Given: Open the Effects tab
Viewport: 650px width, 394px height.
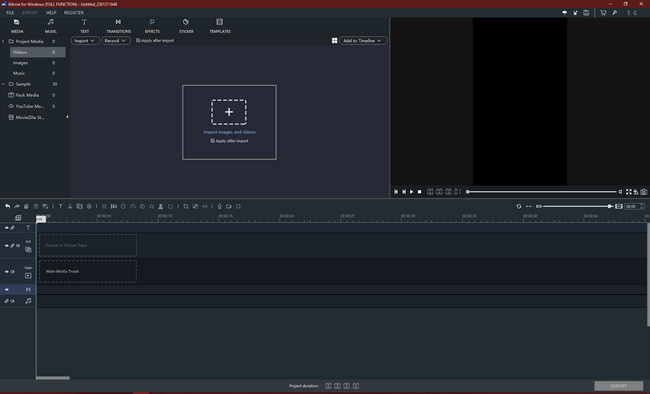Looking at the screenshot, I should (x=152, y=26).
